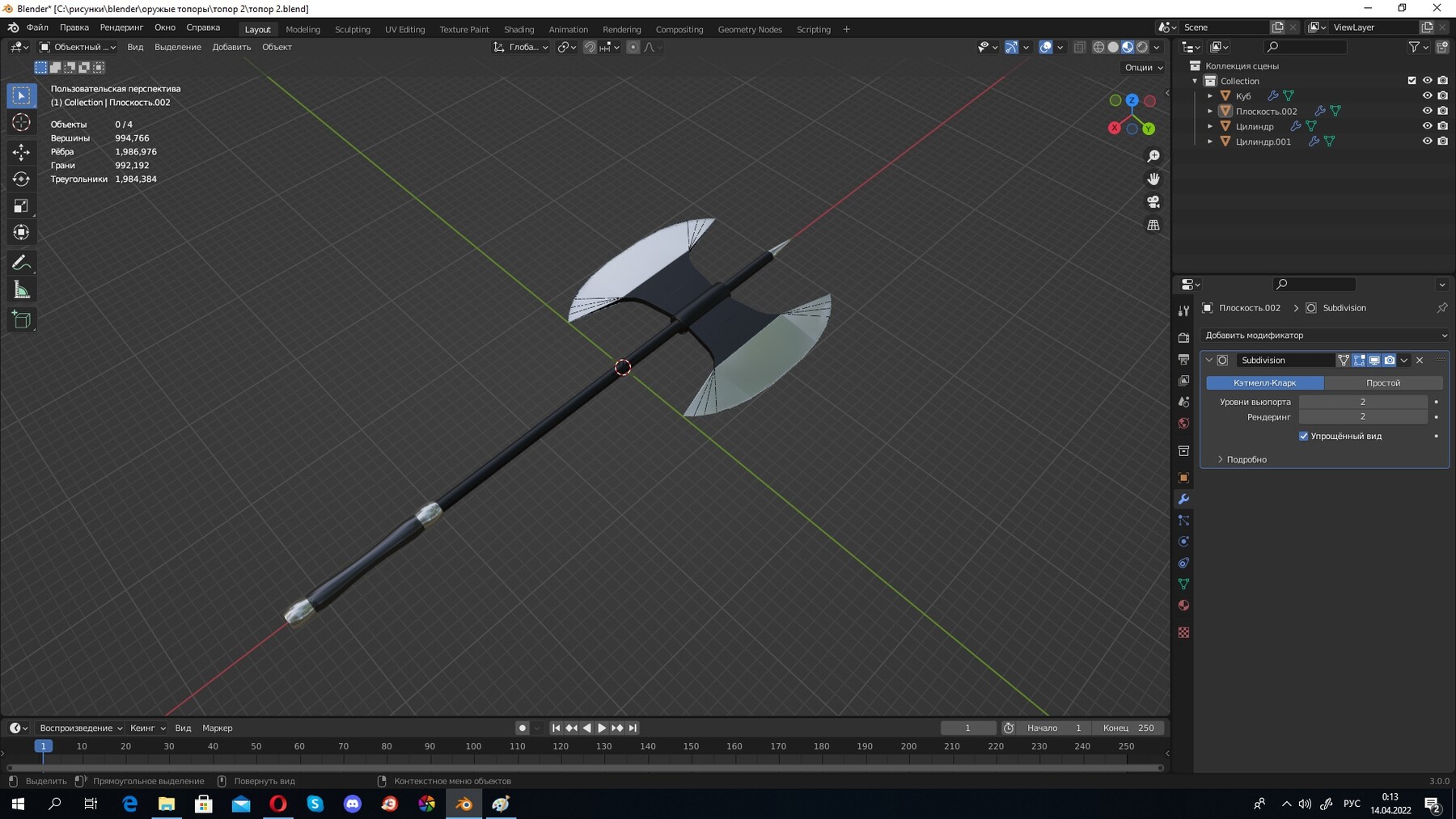Image resolution: width=1456 pixels, height=819 pixels.
Task: Expand the «Подробно» section of the modifier
Action: [1246, 459]
